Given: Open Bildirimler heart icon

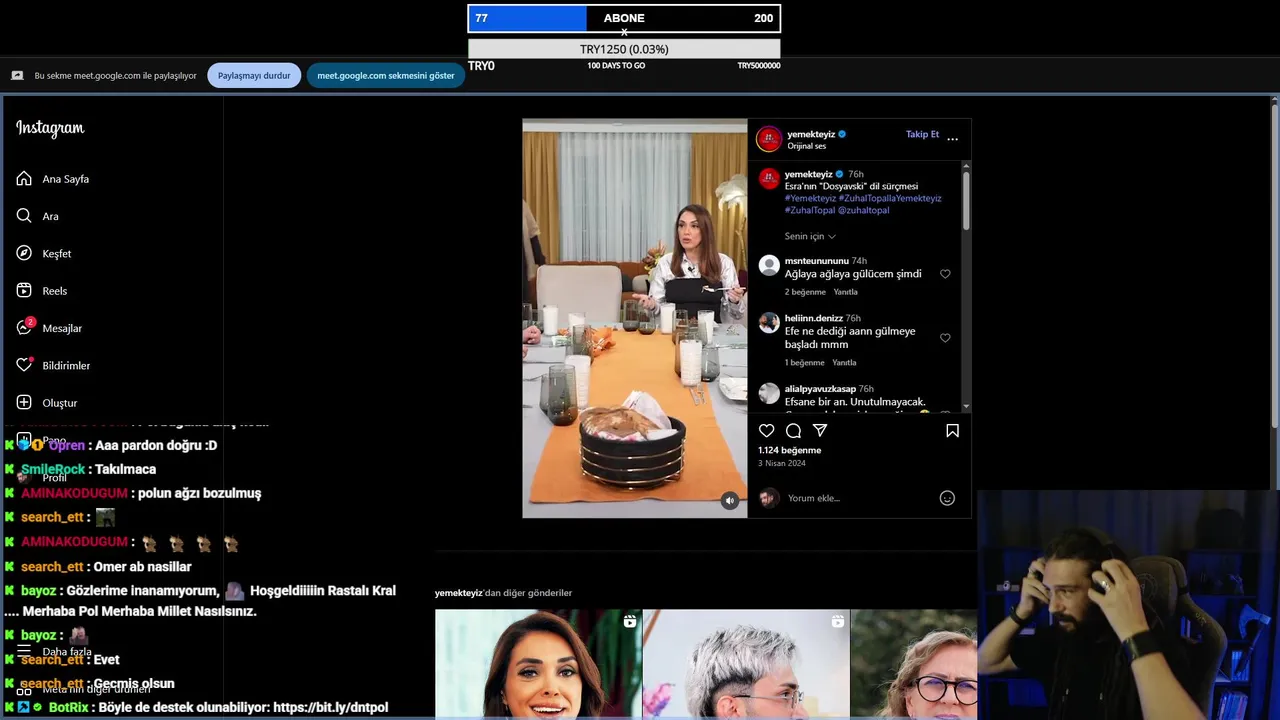Looking at the screenshot, I should [25, 365].
